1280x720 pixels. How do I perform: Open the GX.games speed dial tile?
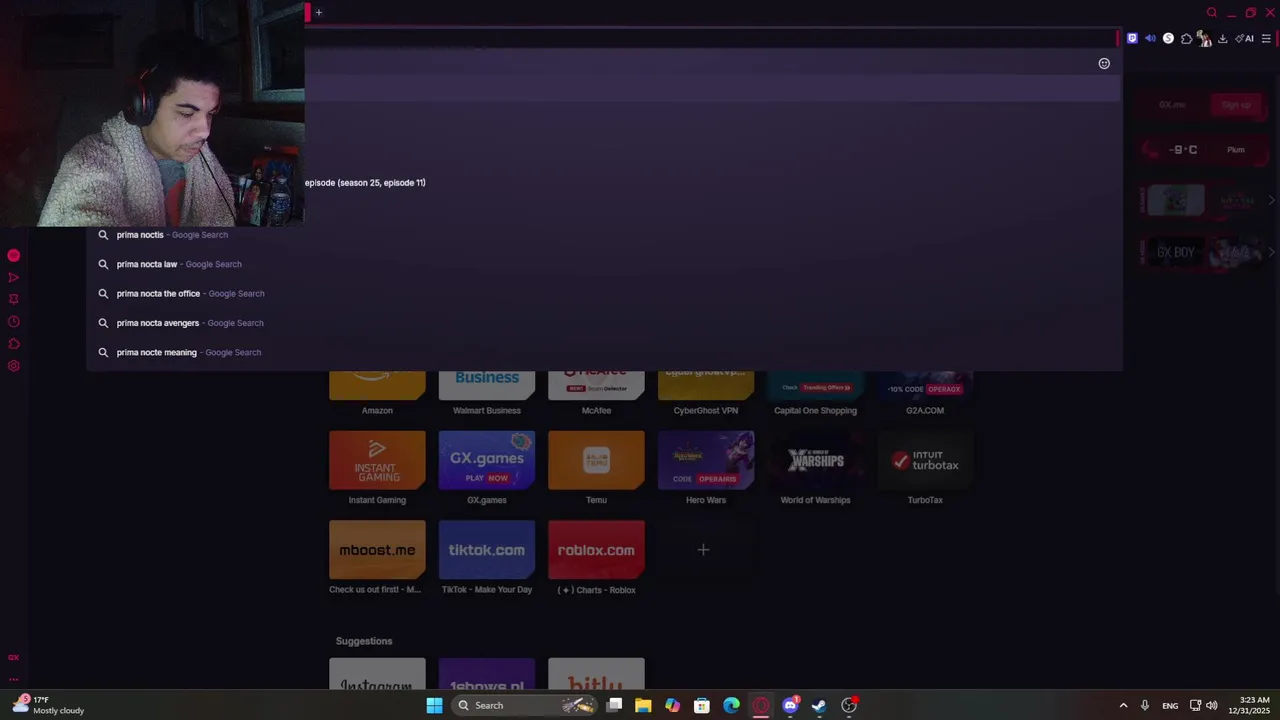pos(487,460)
